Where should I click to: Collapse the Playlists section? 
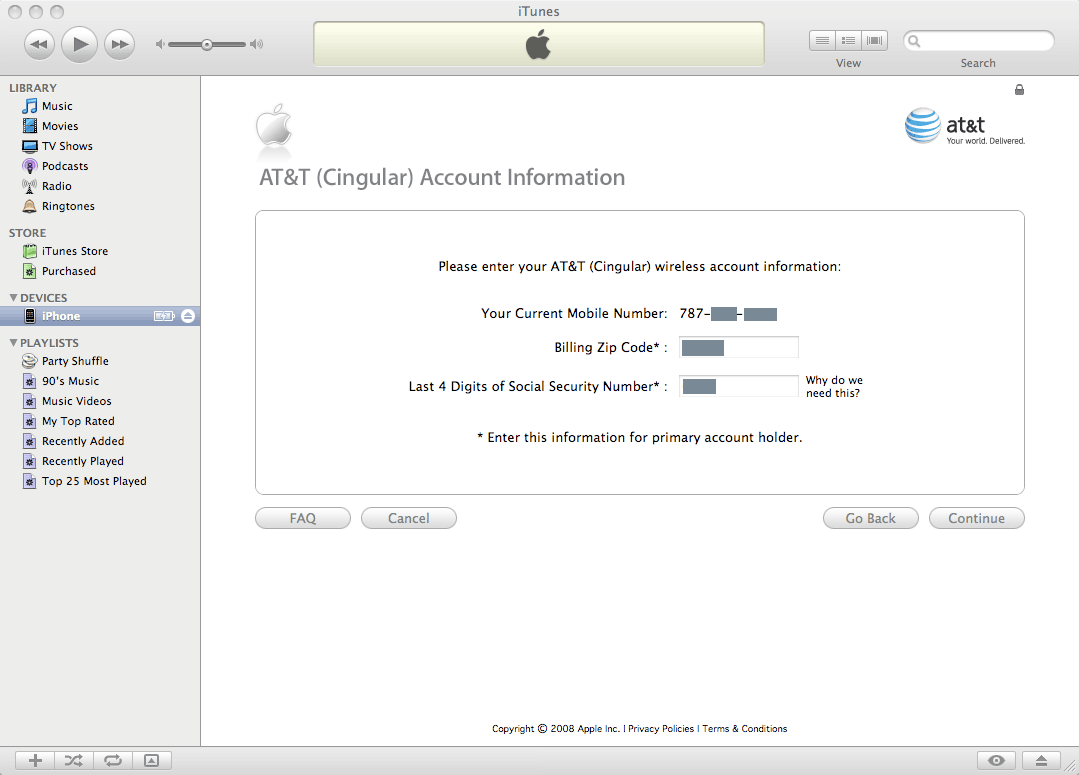(13, 343)
